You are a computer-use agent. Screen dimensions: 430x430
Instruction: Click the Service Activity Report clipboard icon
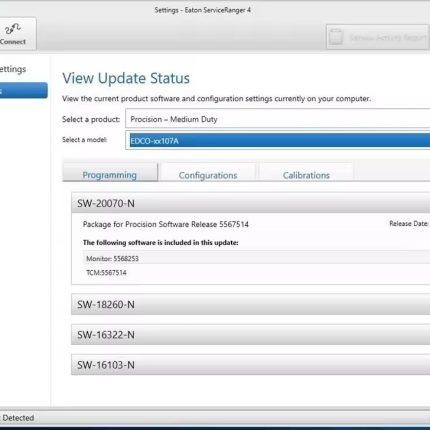(x=336, y=37)
